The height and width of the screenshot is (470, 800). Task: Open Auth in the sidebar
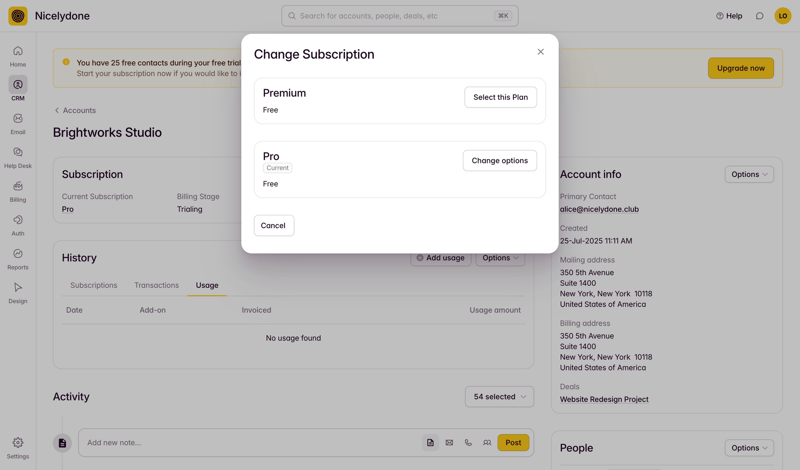18,225
